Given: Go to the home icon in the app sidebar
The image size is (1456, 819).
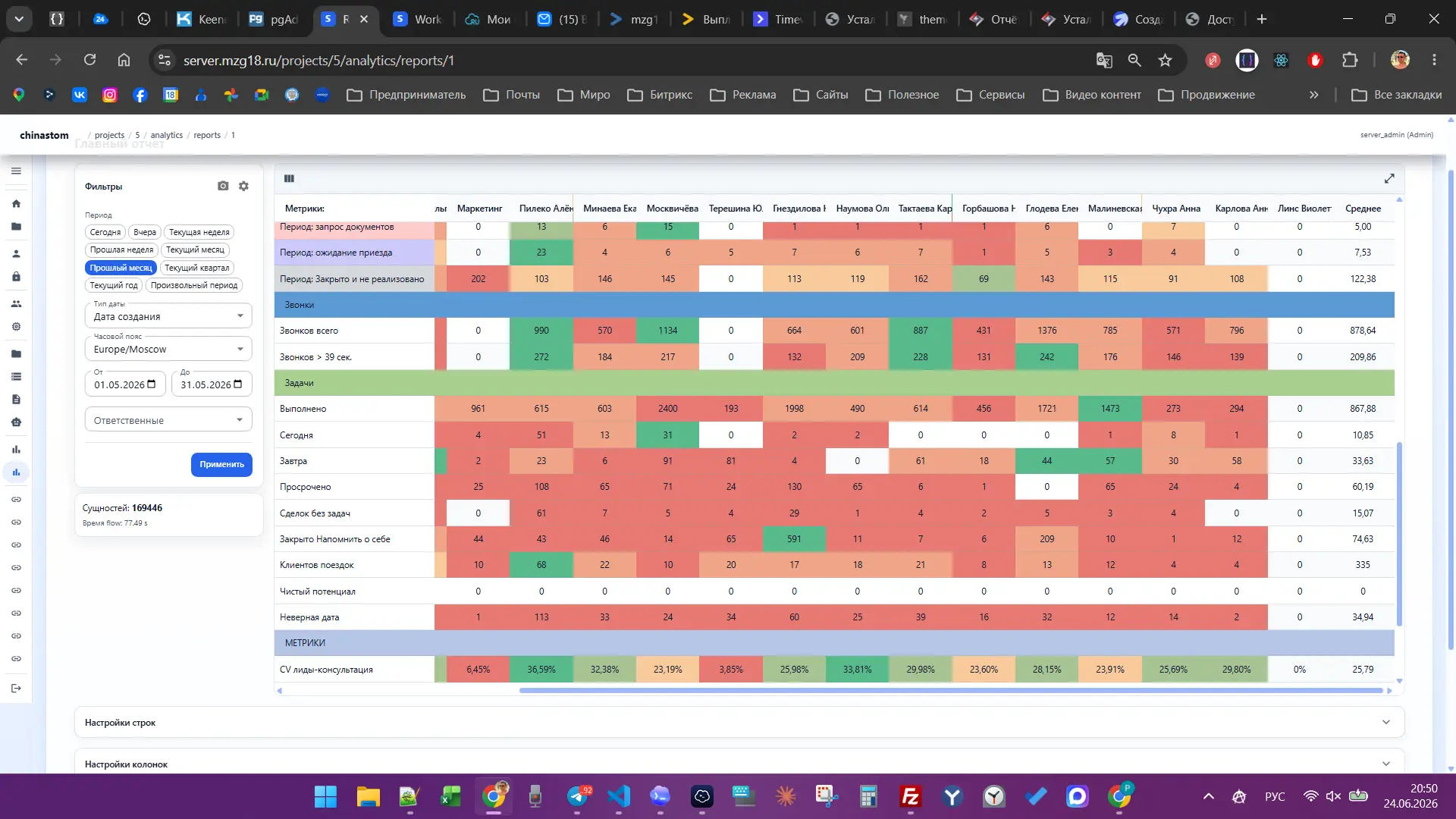Looking at the screenshot, I should coord(16,203).
